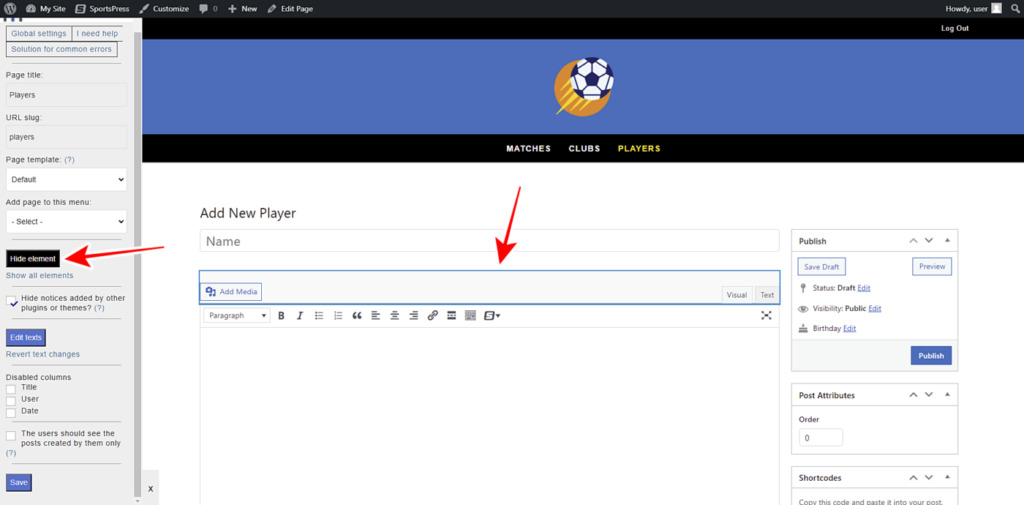Image resolution: width=1024 pixels, height=505 pixels.
Task: Click Edit Page in admin bar
Action: click(x=290, y=8)
